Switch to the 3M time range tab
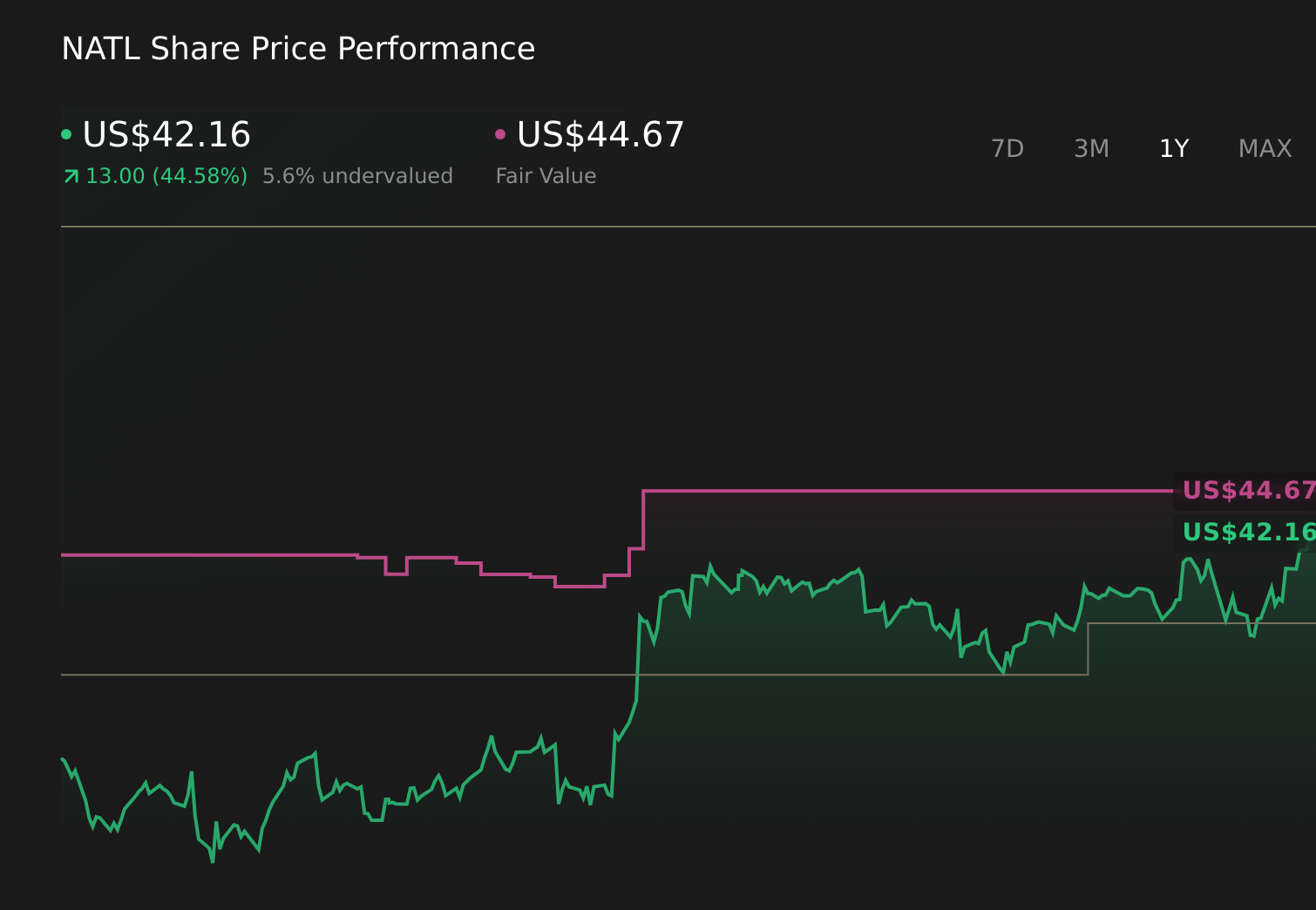Viewport: 1316px width, 910px height. 1091,148
